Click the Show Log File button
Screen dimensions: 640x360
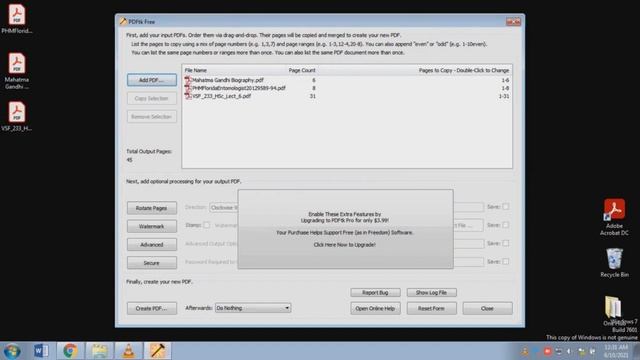tap(431, 293)
